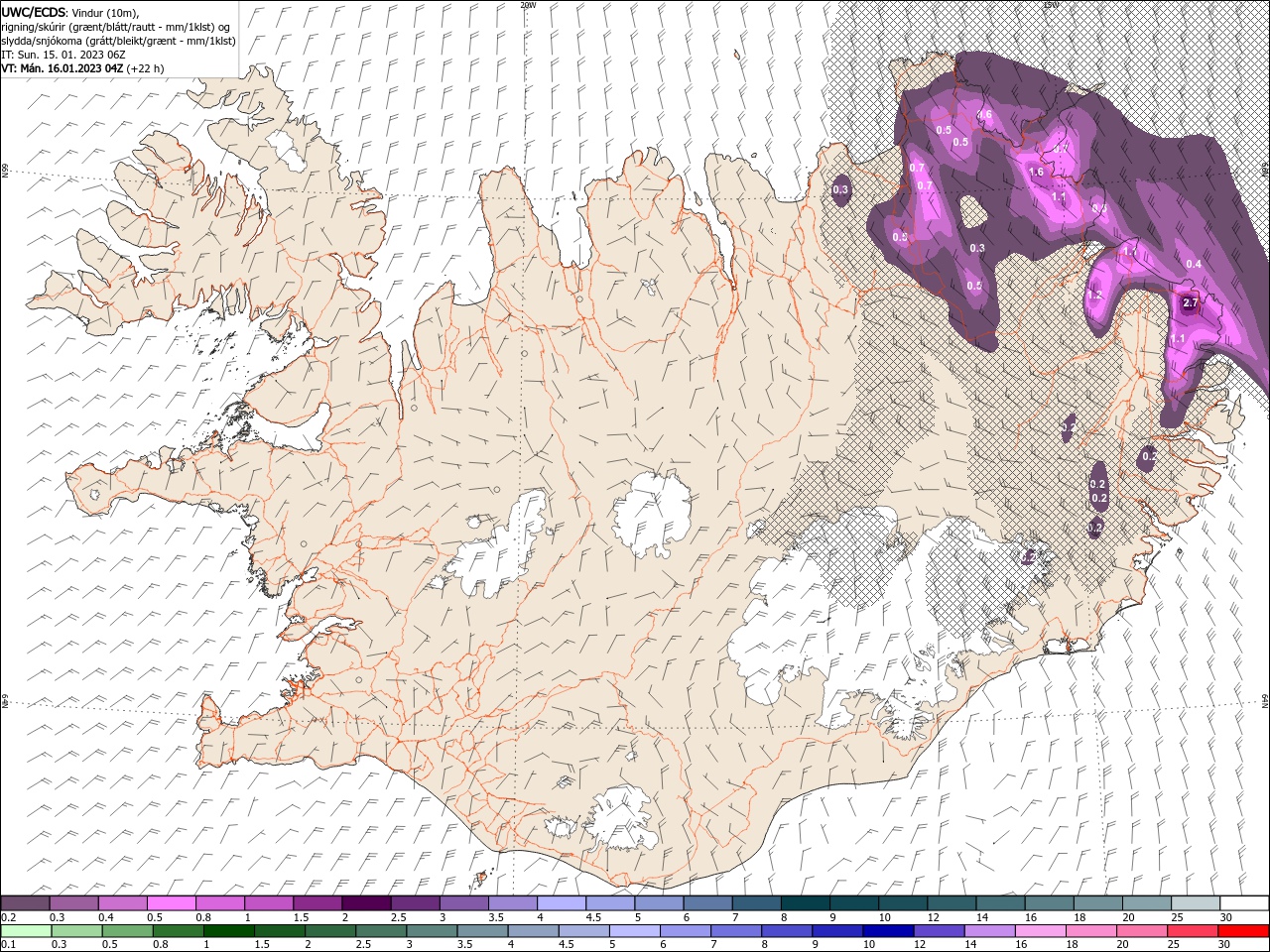The image size is (1270, 952).
Task: Click the '1.2' snowfall value on the map
Action: (1094, 296)
